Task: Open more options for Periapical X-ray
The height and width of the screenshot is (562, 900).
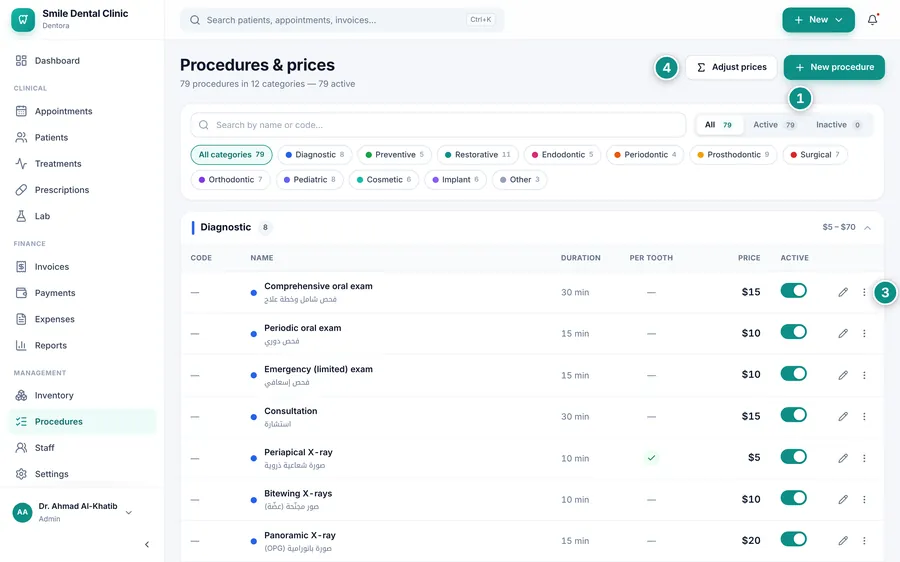Action: pyautogui.click(x=864, y=458)
